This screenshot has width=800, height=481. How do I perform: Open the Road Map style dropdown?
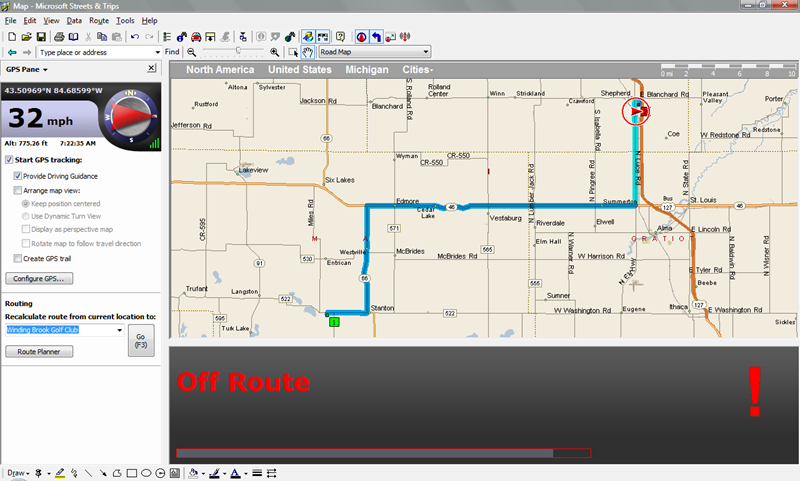[426, 52]
